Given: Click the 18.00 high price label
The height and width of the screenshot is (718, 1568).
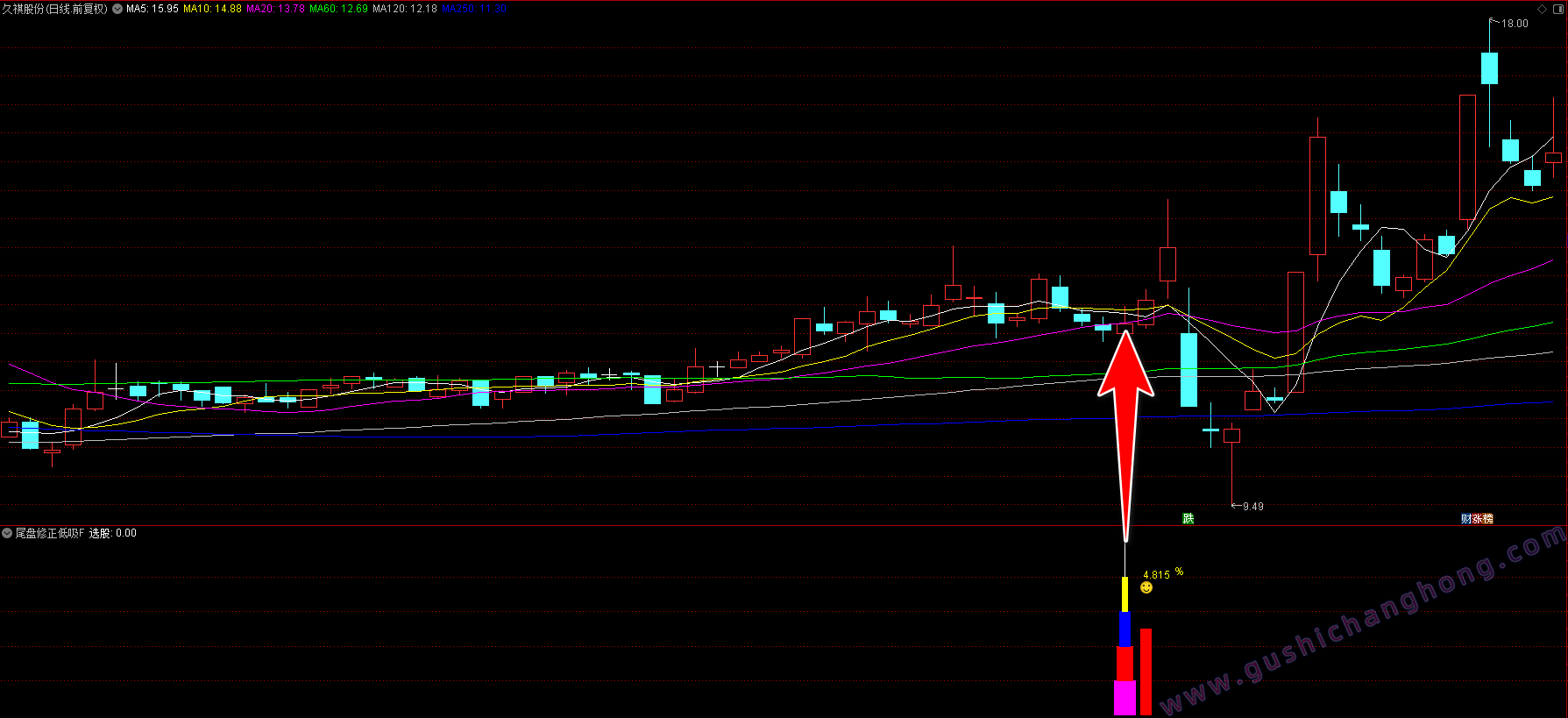Looking at the screenshot, I should [x=1515, y=24].
